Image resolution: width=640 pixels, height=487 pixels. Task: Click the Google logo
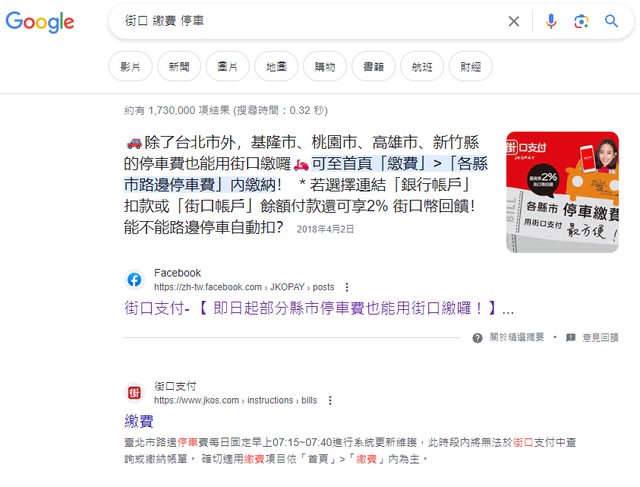pyautogui.click(x=40, y=22)
